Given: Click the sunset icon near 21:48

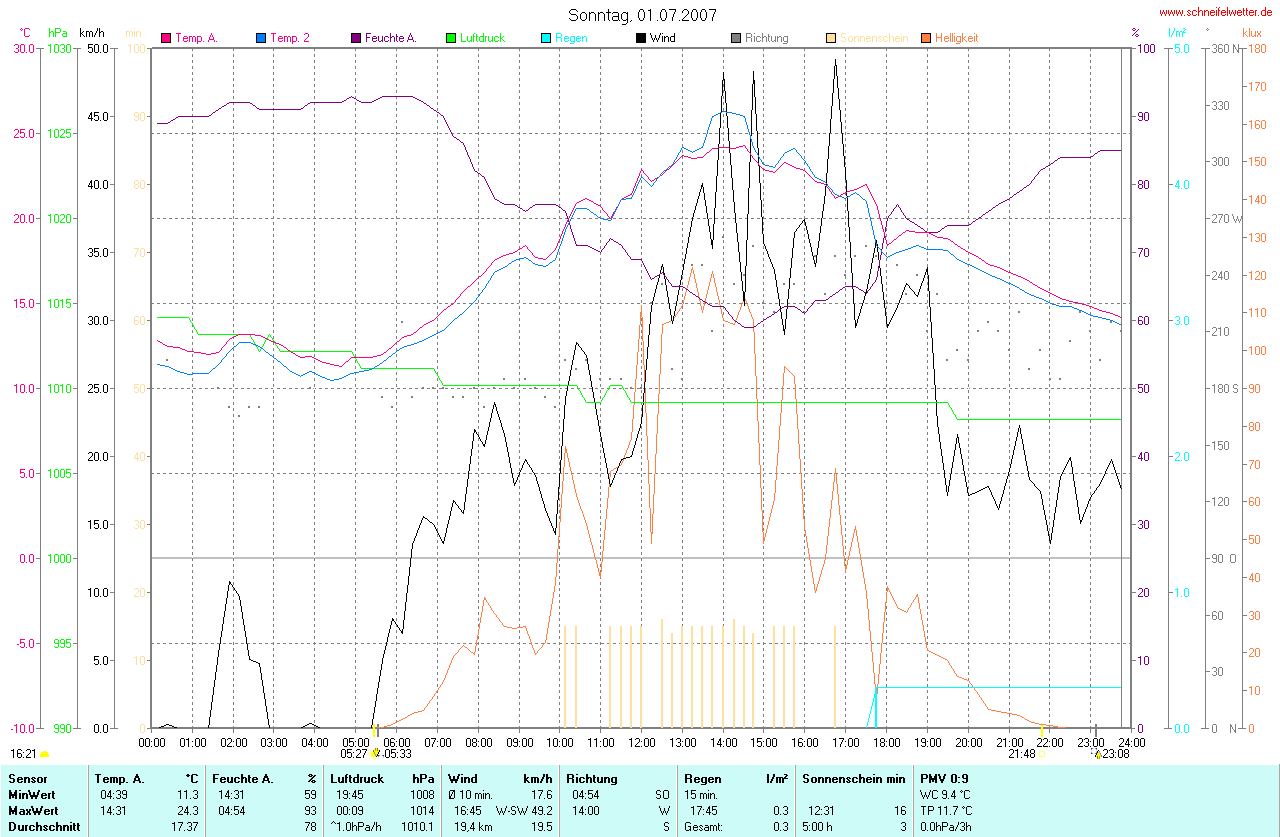Looking at the screenshot, I should [x=1043, y=754].
